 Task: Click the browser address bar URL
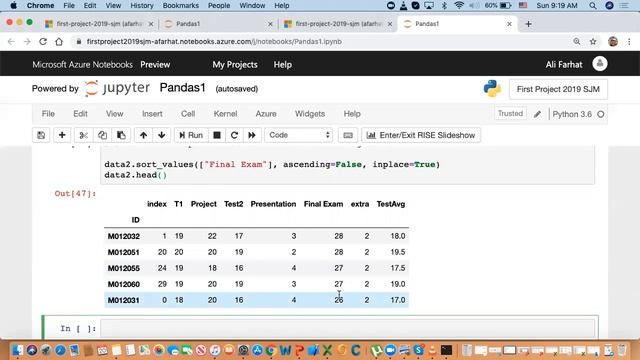click(x=214, y=42)
